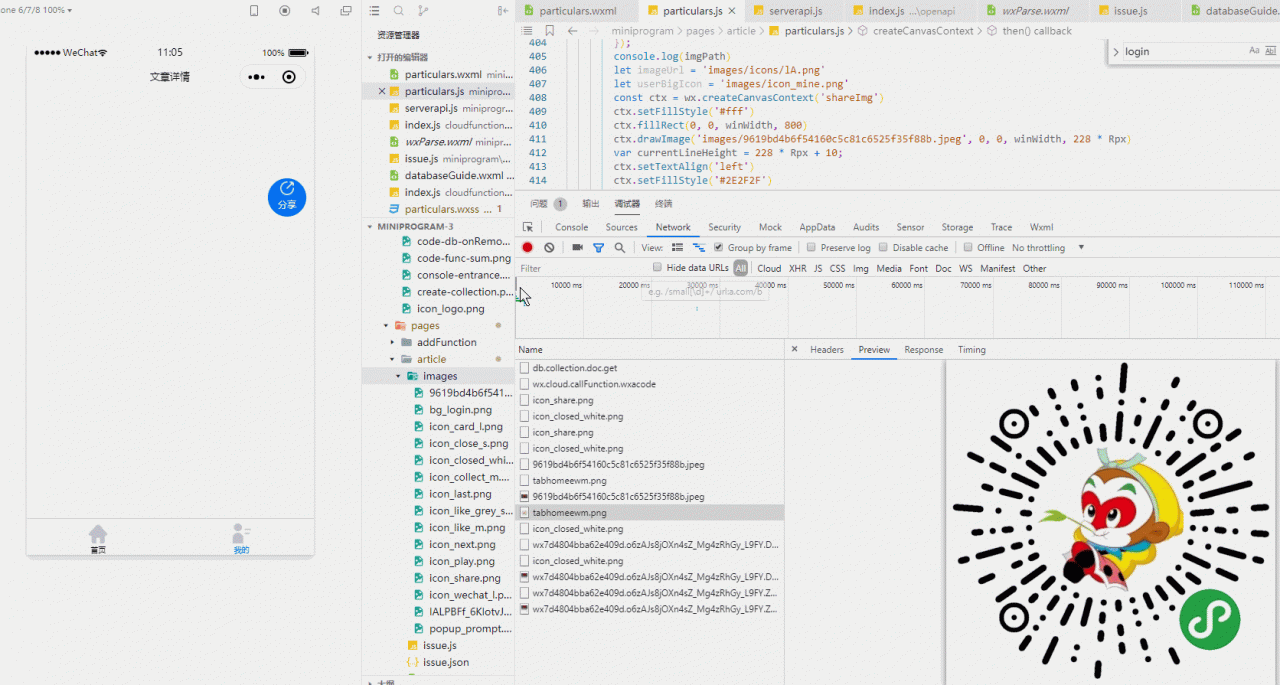This screenshot has width=1280, height=685.
Task: Click the detach simulator window icon
Action: pos(346,11)
